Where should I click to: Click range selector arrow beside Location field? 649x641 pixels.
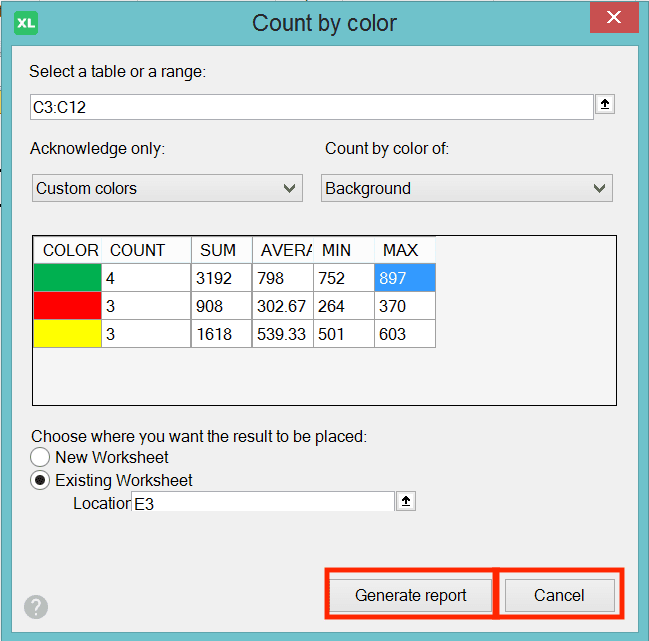click(406, 501)
